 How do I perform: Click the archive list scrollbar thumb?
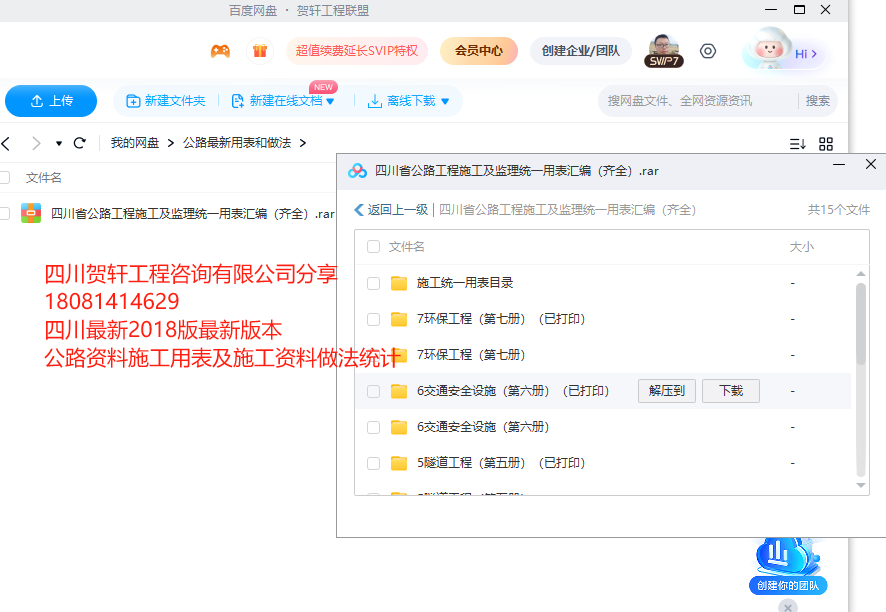[861, 324]
